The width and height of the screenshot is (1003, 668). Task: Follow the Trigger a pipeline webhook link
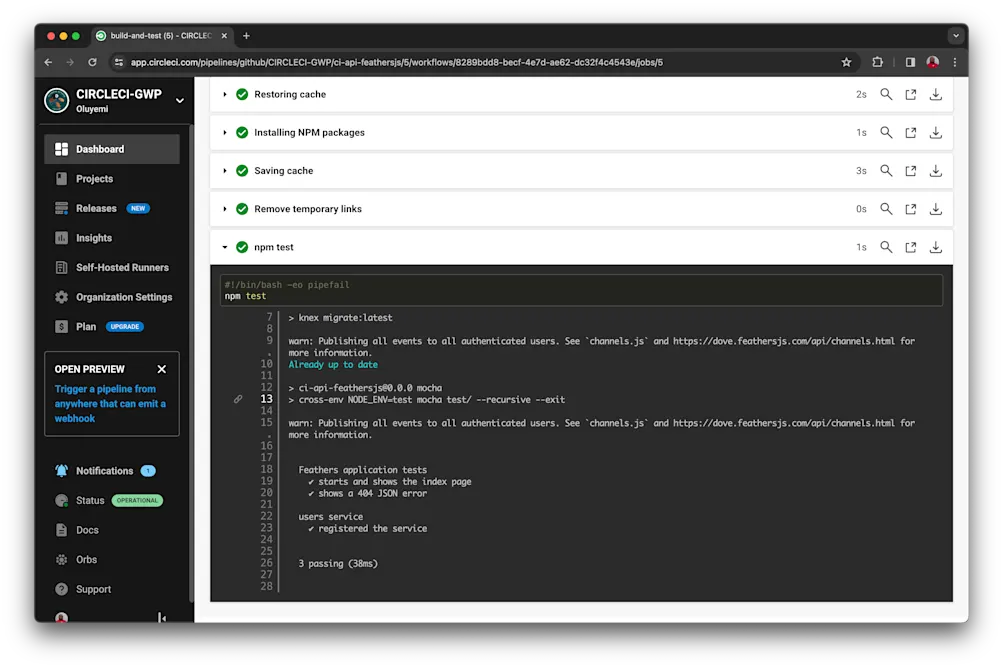click(x=110, y=404)
